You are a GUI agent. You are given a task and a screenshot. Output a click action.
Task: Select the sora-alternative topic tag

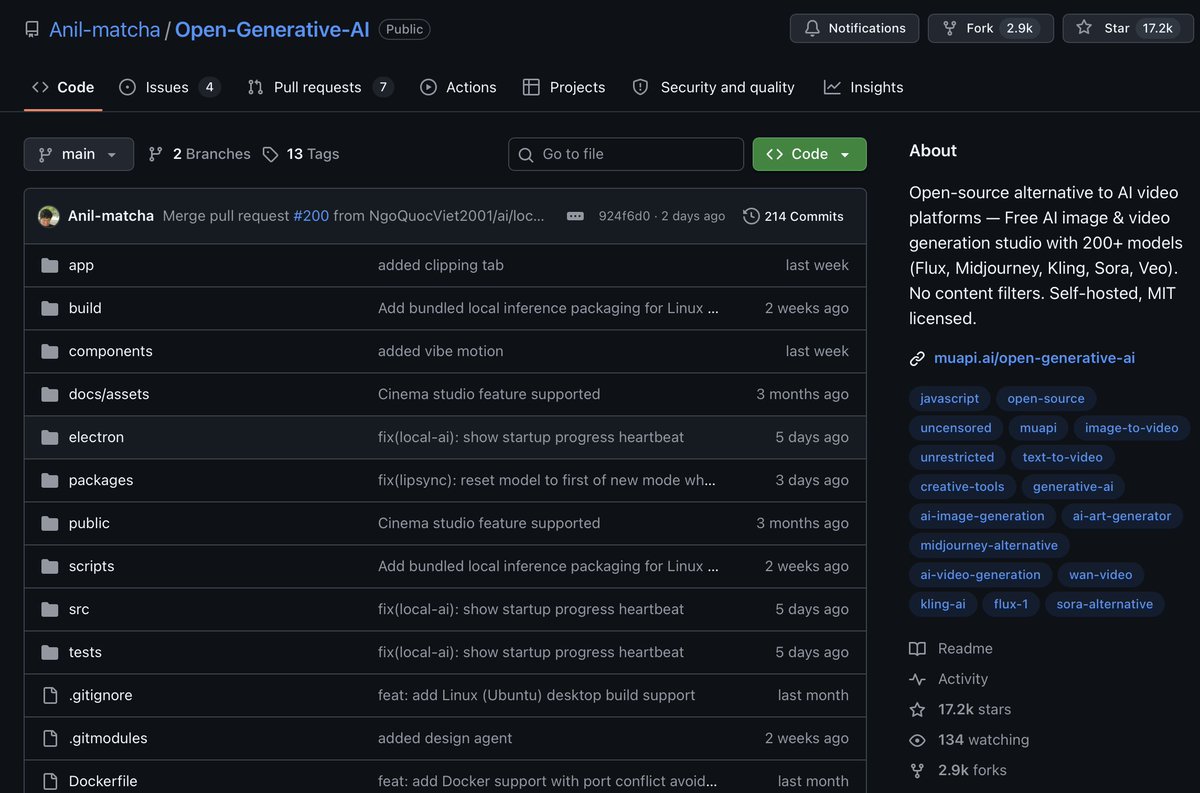point(1105,604)
